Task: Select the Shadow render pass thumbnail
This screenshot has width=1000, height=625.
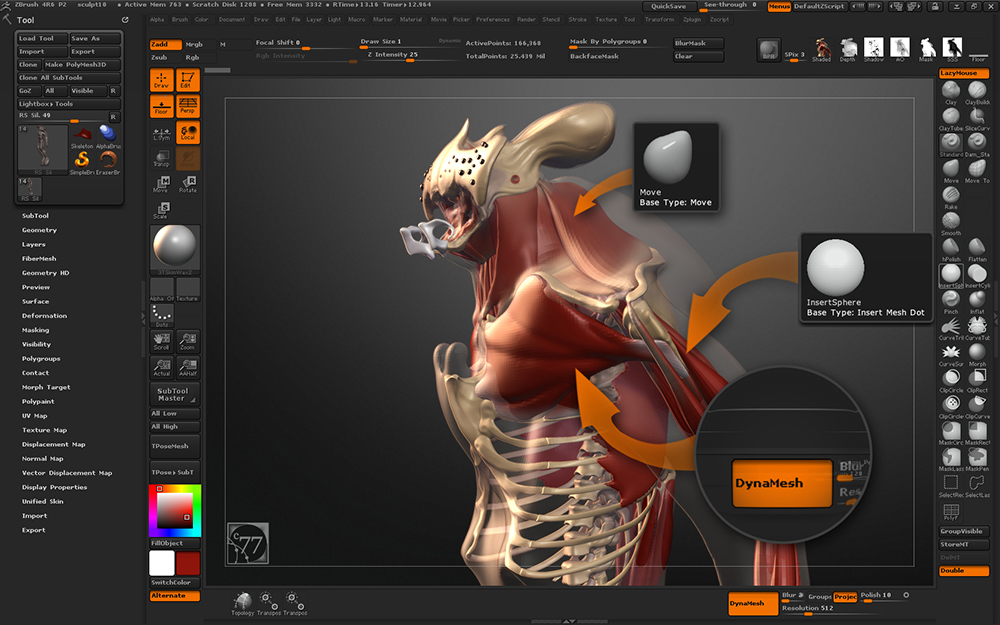Action: tap(874, 49)
